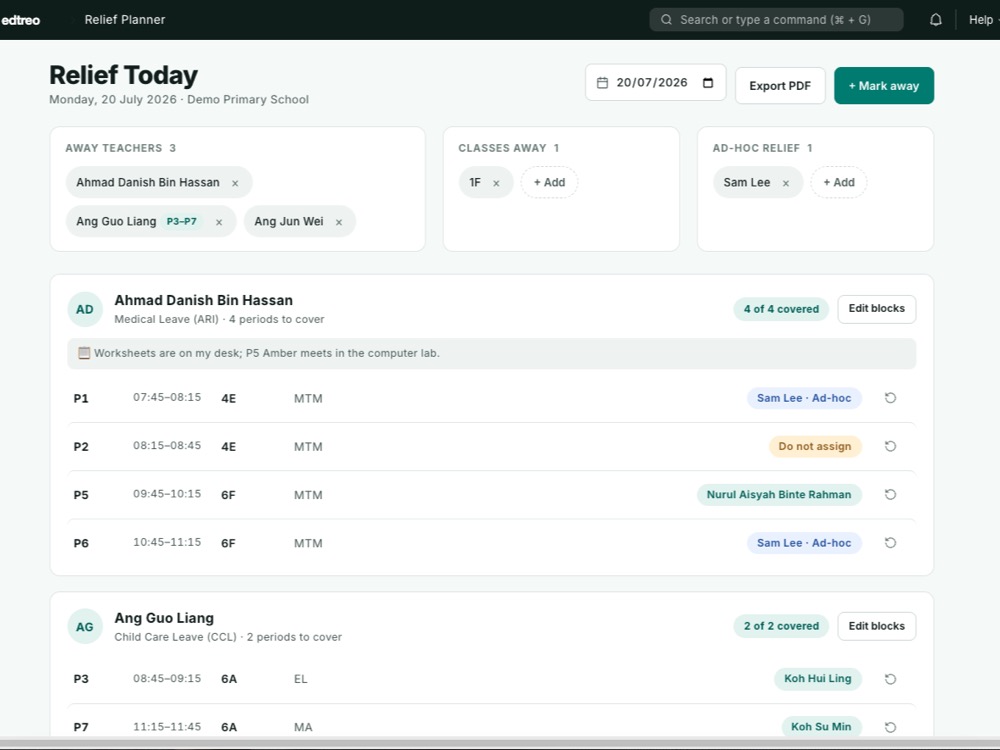Reset the P2 Do not assign row
The width and height of the screenshot is (1000, 750).
coord(890,446)
